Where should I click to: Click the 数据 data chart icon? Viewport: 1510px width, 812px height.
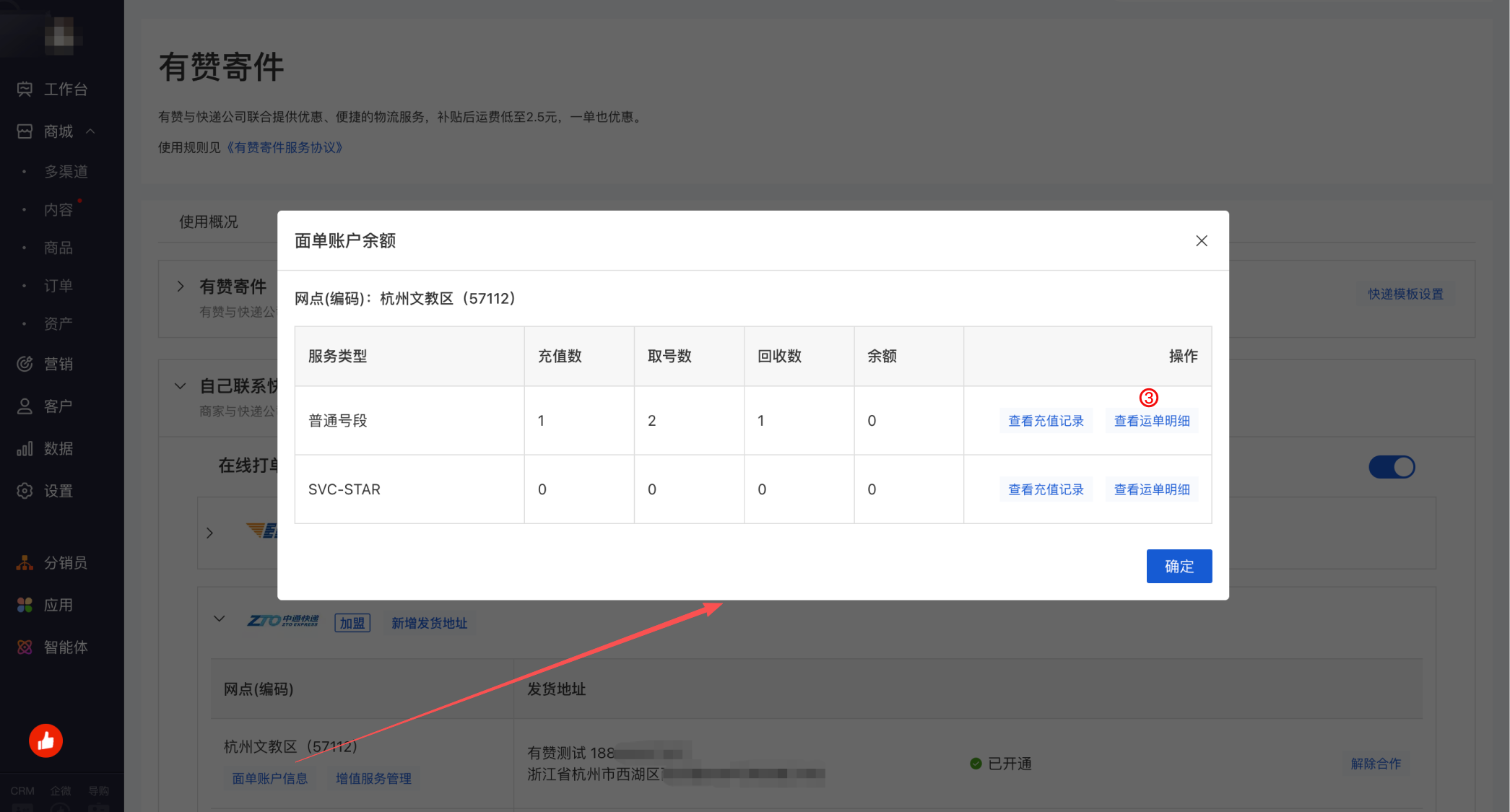point(25,448)
